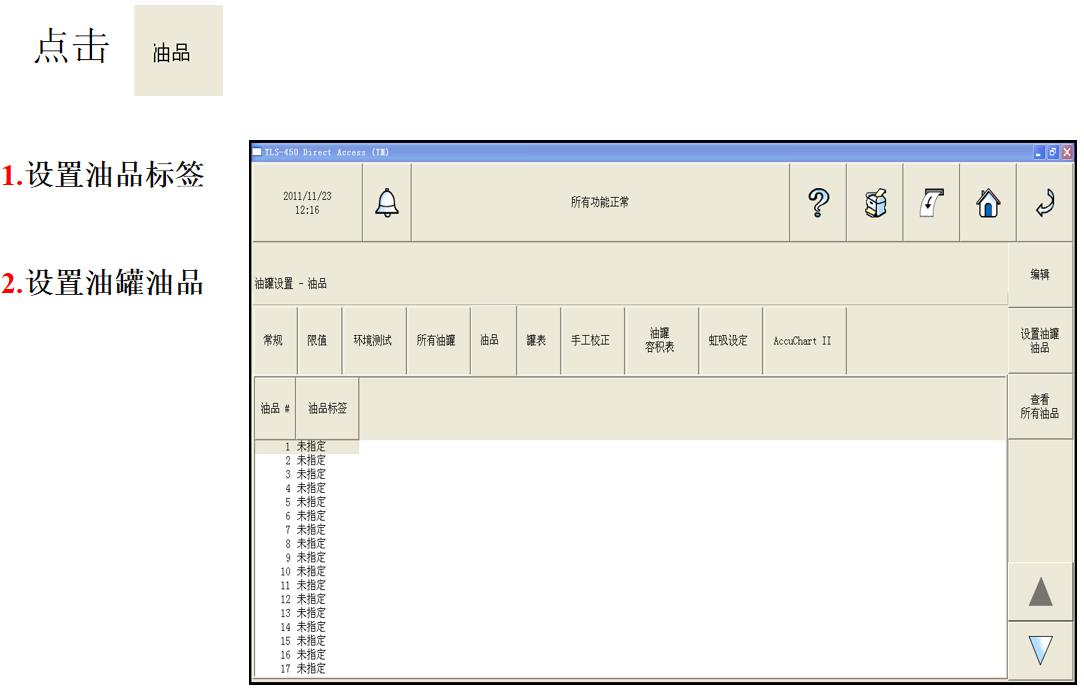This screenshot has width=1084, height=690.
Task: Switch to the 限值 tab
Action: click(316, 341)
